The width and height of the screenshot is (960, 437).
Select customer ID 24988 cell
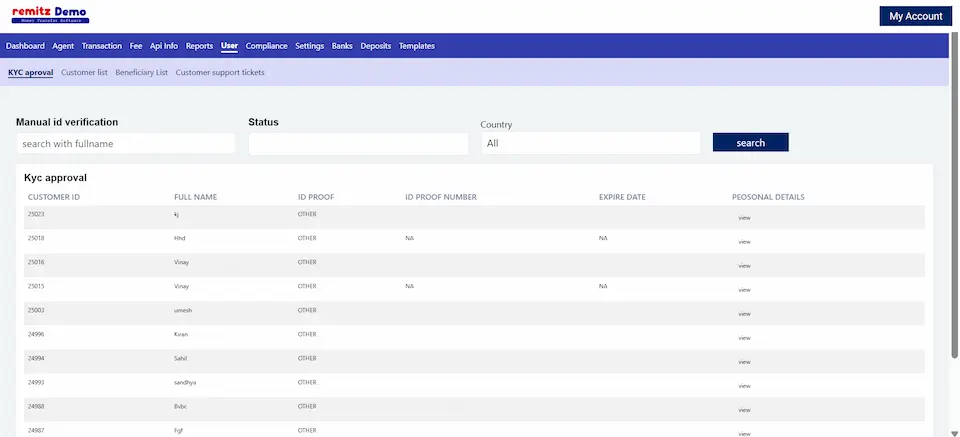click(x=36, y=406)
